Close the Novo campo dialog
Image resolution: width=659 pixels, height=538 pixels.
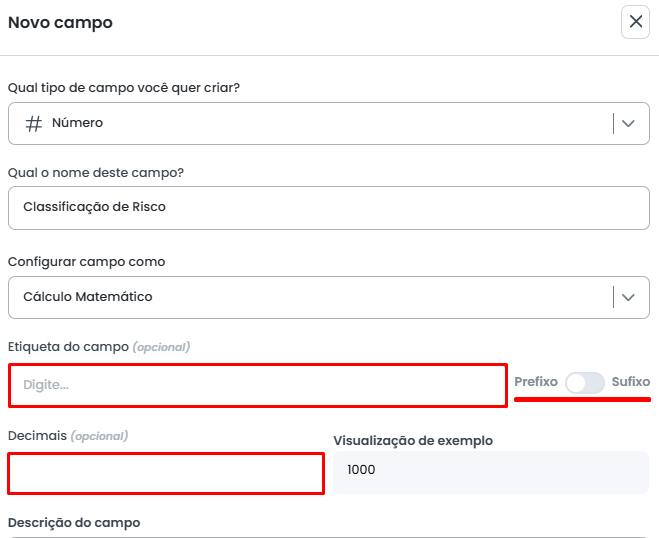pos(635,22)
